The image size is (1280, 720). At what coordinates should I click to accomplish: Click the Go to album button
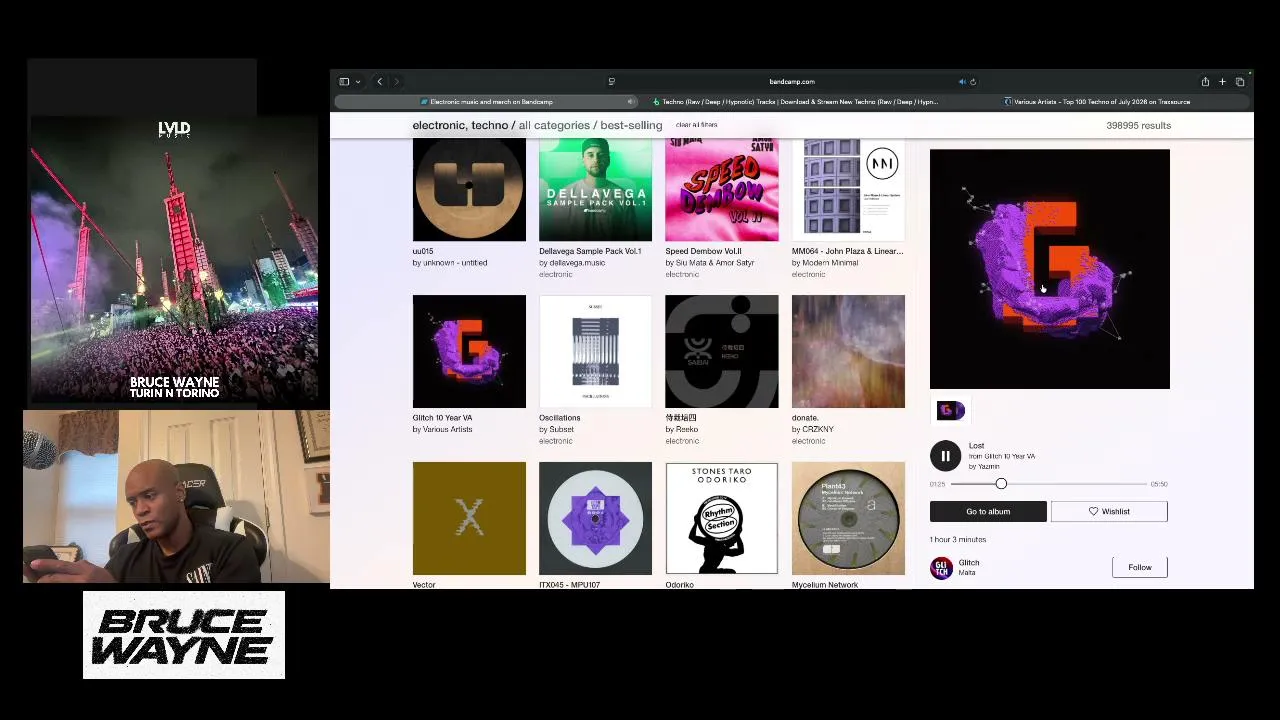point(988,512)
